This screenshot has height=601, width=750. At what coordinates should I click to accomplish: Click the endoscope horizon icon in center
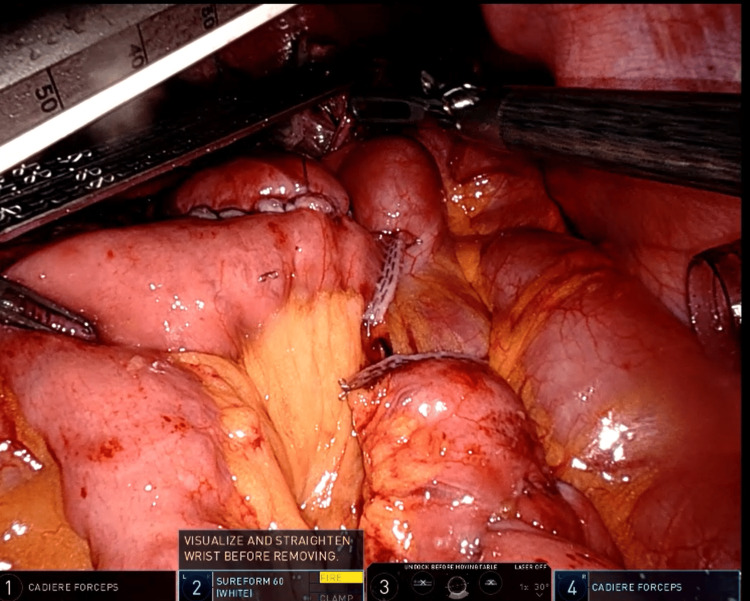click(x=457, y=585)
